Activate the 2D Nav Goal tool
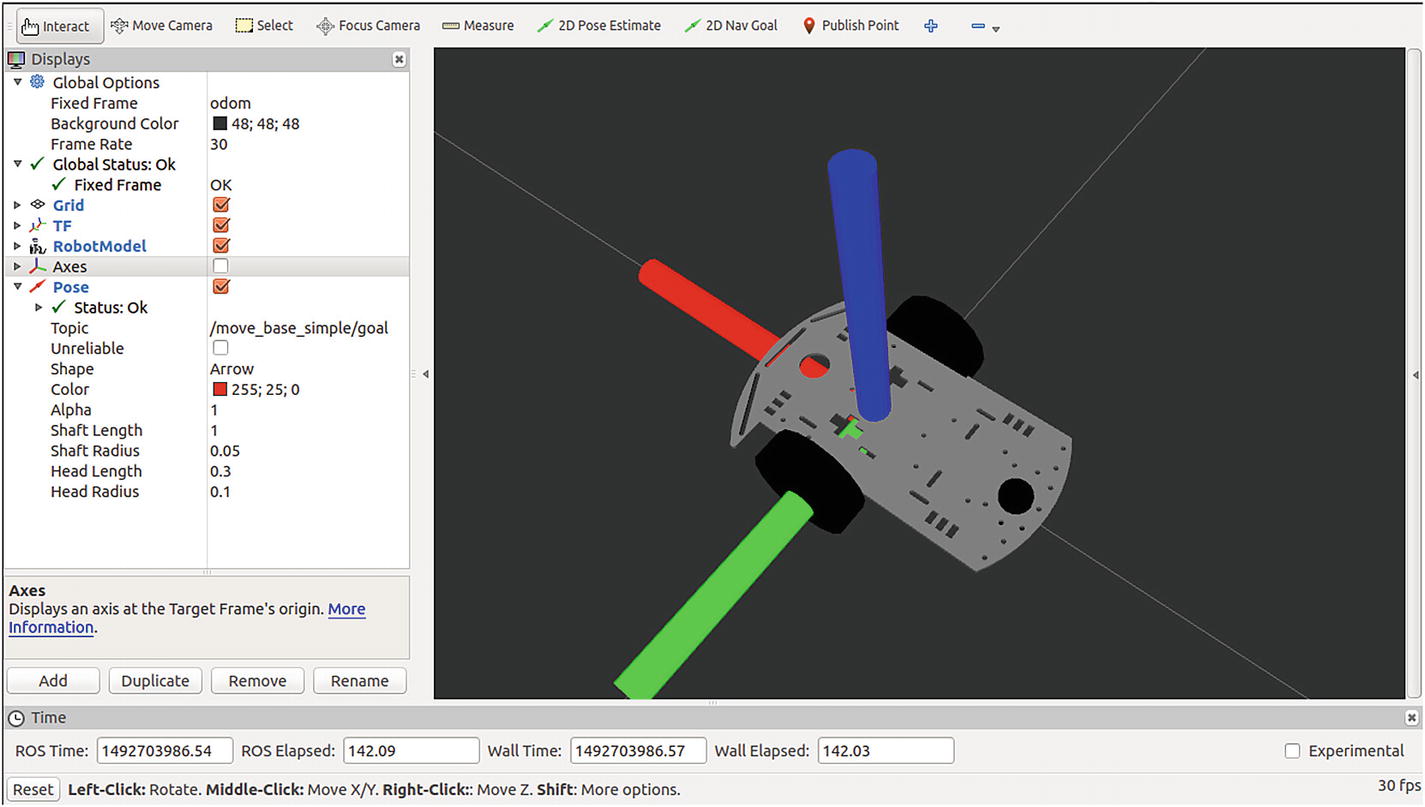The image size is (1425, 807). coord(730,26)
